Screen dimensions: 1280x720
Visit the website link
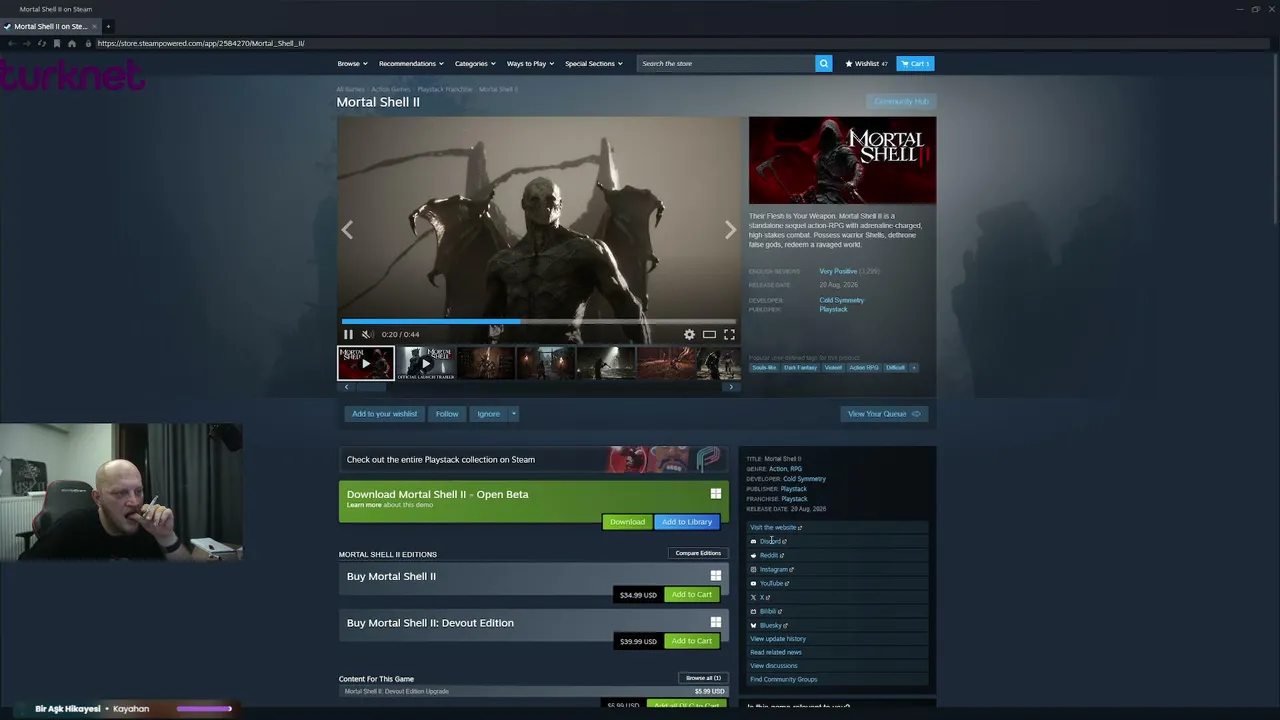776,527
